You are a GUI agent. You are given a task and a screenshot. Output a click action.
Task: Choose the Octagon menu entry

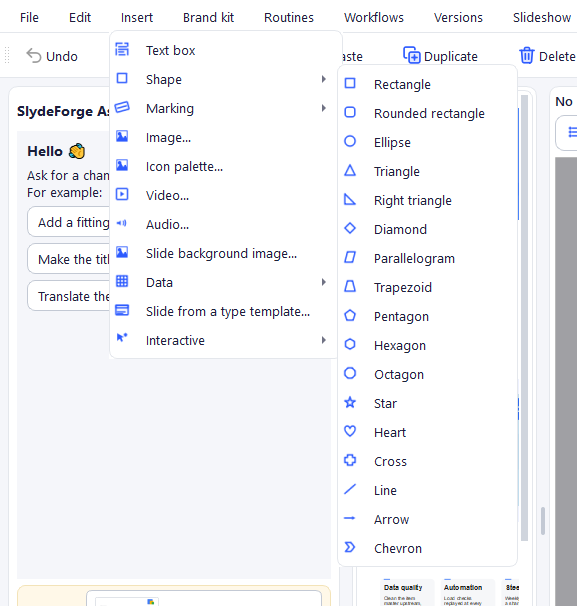click(x=427, y=374)
